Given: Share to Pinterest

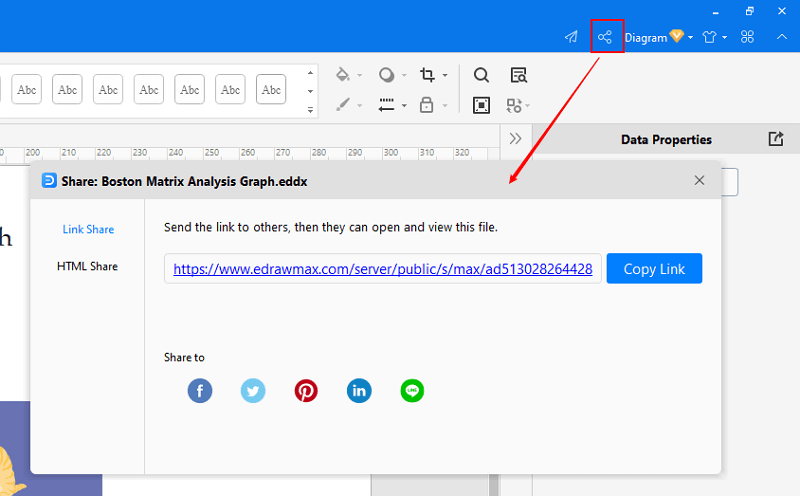Looking at the screenshot, I should (x=306, y=391).
